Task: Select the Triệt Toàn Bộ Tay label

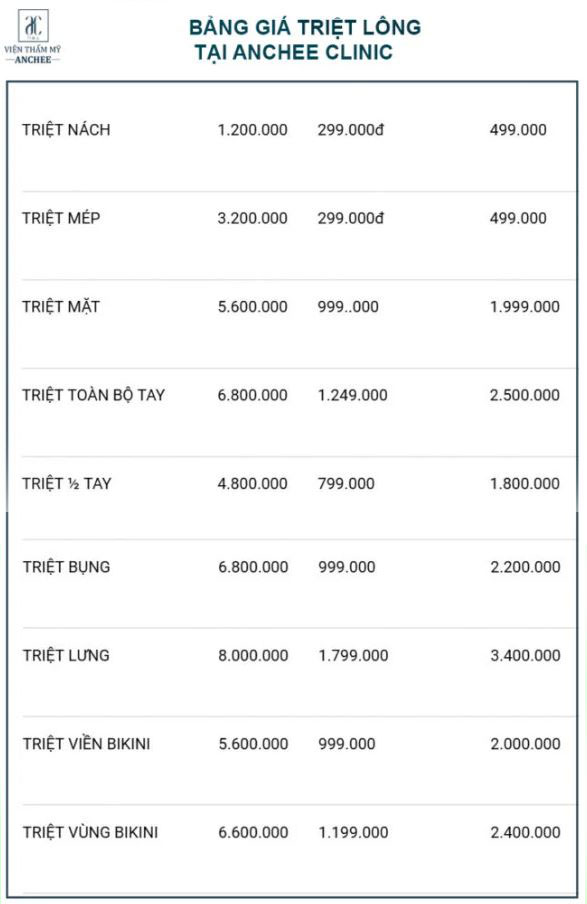Action: [x=93, y=395]
